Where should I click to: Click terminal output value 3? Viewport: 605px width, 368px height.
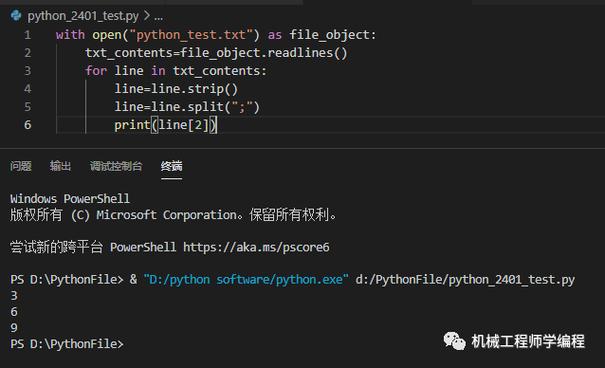[x=14, y=295]
